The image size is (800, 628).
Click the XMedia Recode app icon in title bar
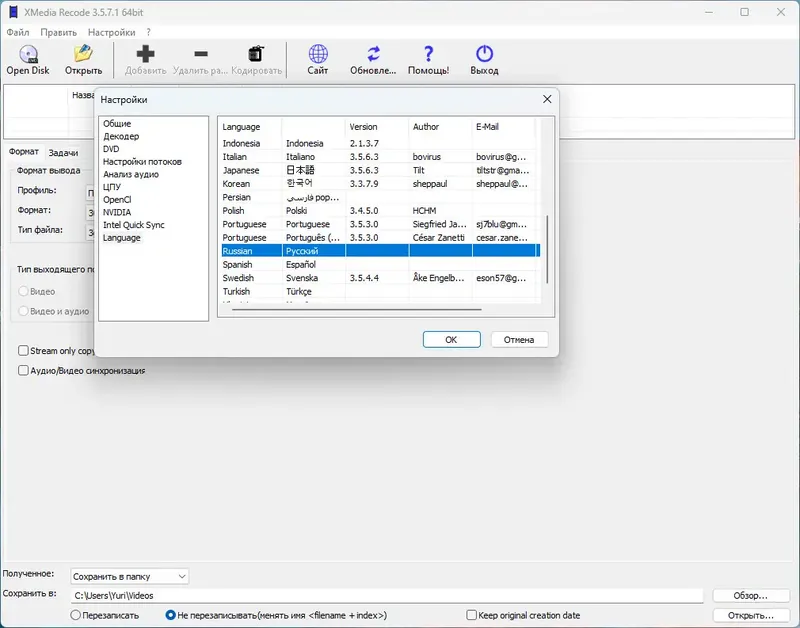tap(12, 12)
